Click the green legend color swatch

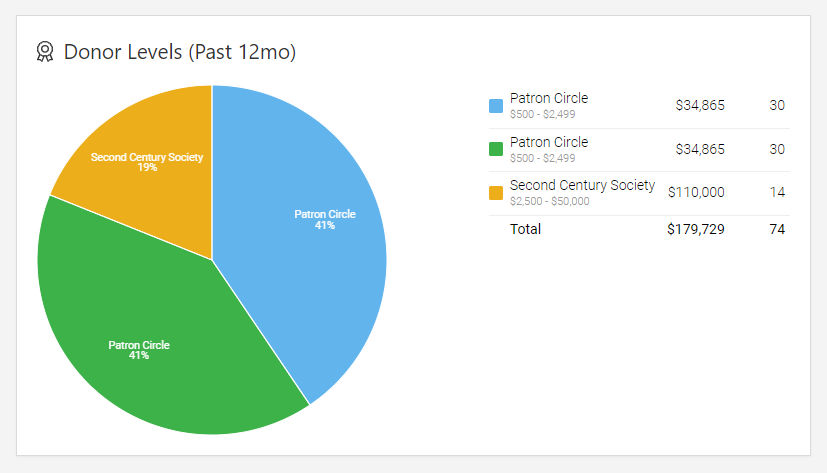496,149
